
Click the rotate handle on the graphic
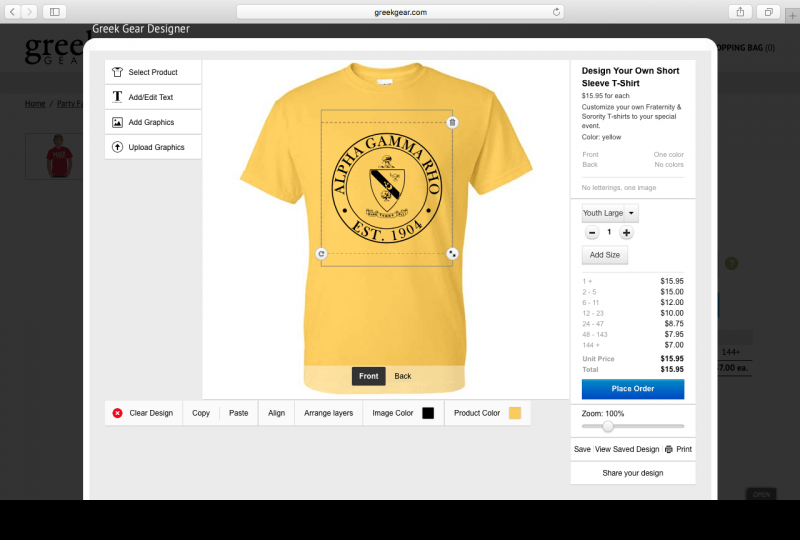click(x=321, y=254)
